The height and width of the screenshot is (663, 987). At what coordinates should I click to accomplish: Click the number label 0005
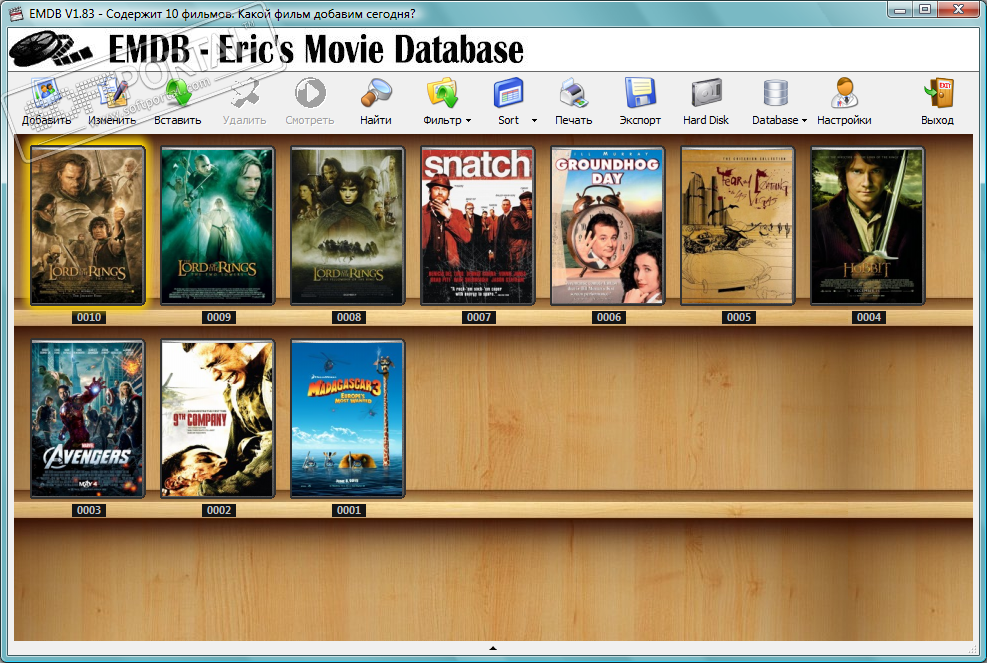click(739, 317)
